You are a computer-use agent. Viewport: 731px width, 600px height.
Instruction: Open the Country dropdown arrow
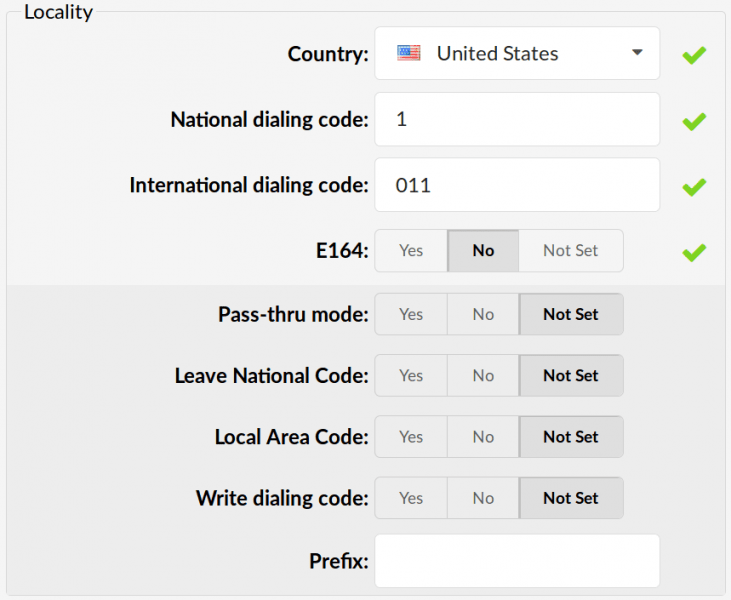637,52
